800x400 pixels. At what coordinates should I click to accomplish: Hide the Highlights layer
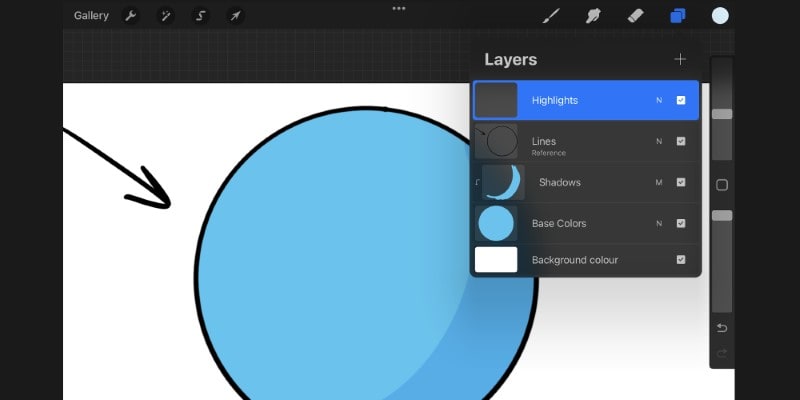(681, 100)
